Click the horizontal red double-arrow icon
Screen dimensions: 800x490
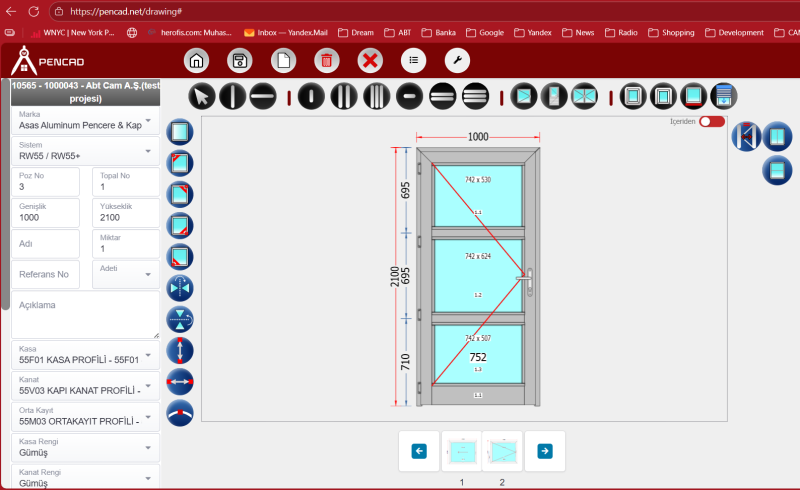[x=180, y=382]
